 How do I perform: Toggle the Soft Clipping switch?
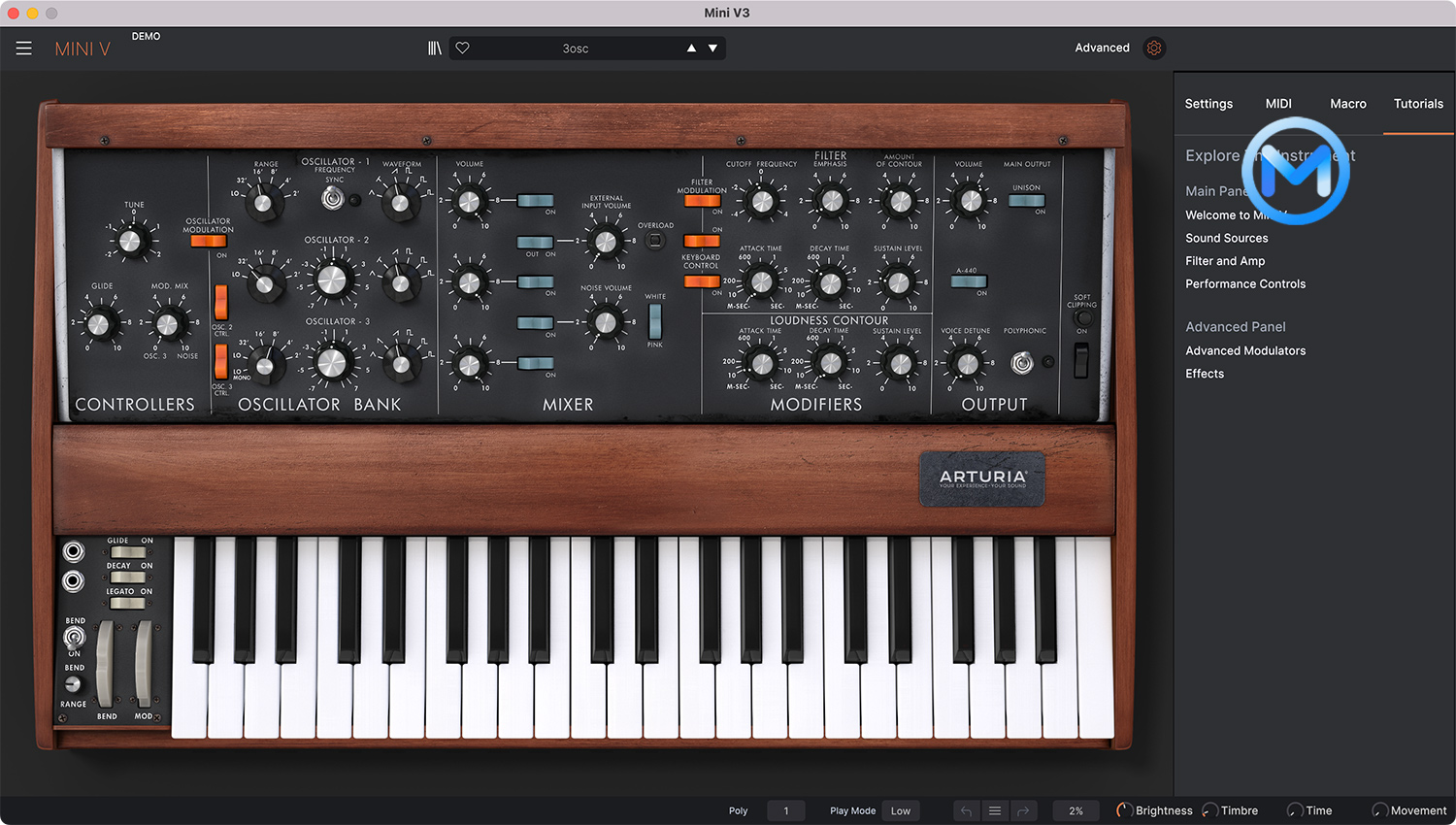click(1081, 361)
